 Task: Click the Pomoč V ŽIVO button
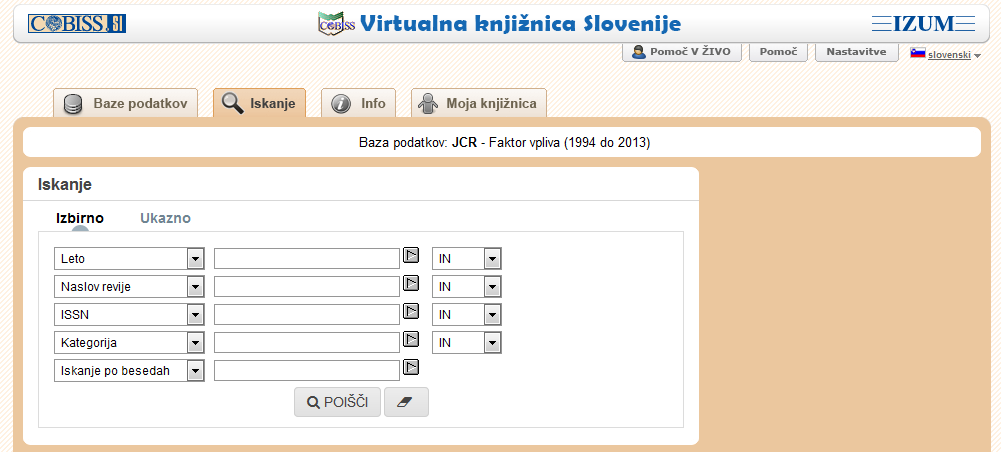click(x=682, y=52)
